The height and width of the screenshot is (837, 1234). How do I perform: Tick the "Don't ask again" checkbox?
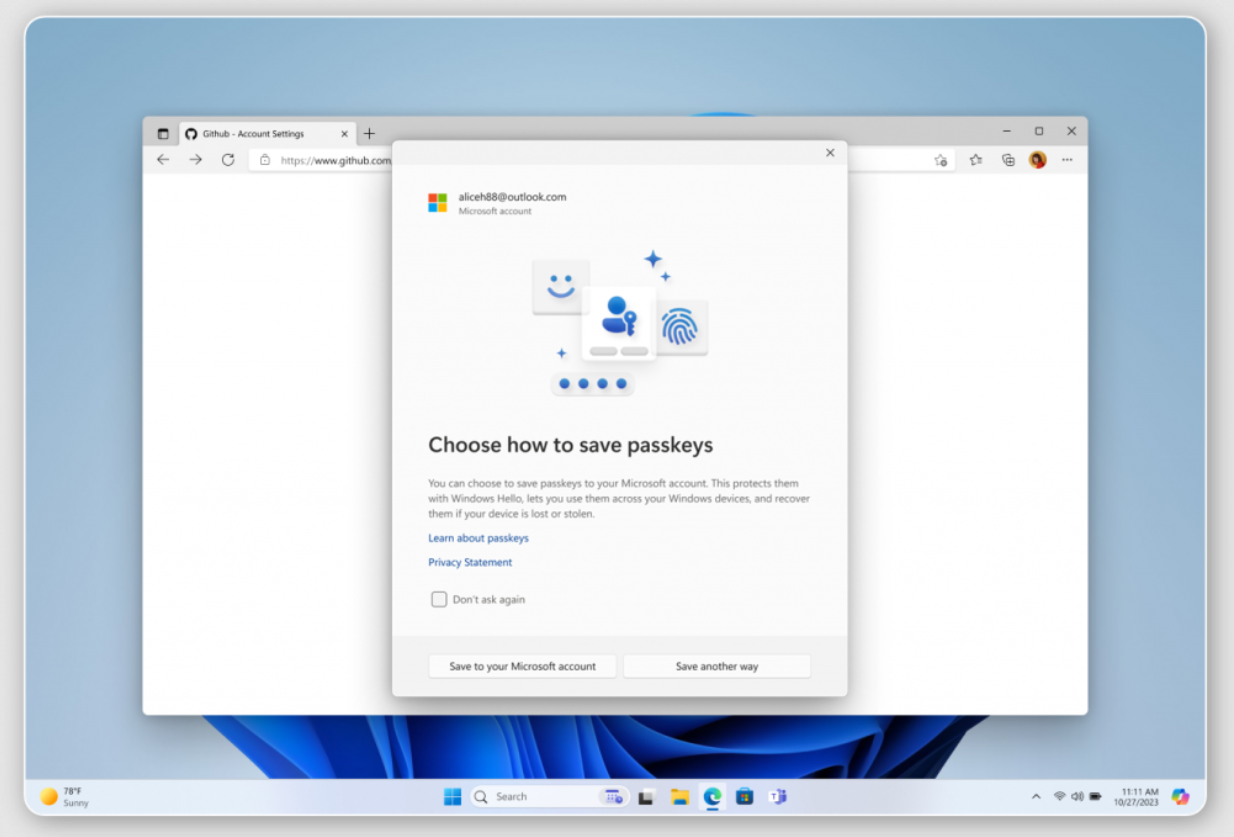tap(439, 600)
